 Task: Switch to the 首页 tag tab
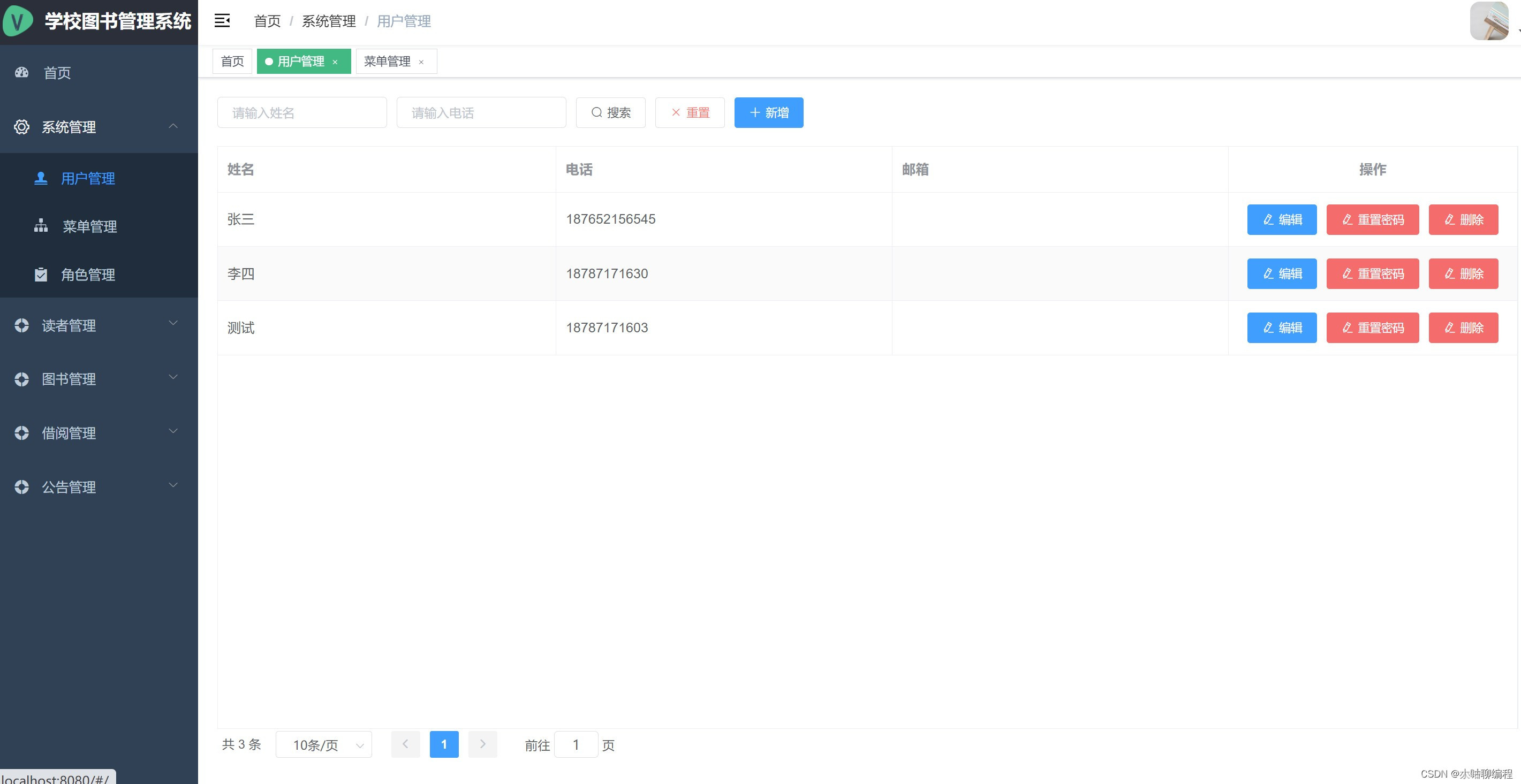232,62
